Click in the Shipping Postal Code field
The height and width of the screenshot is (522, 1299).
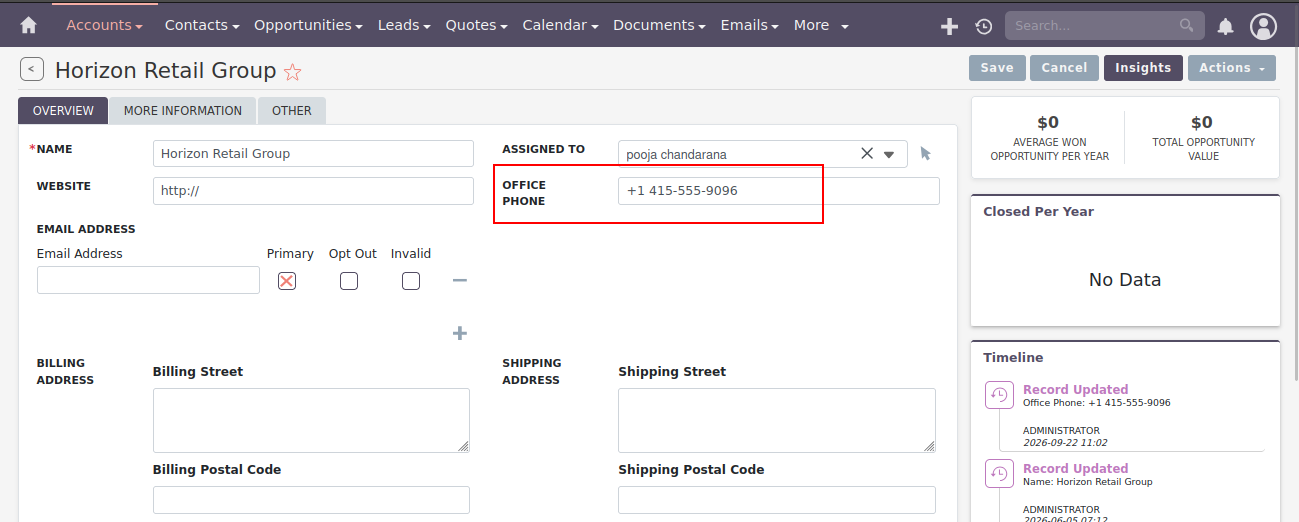777,500
